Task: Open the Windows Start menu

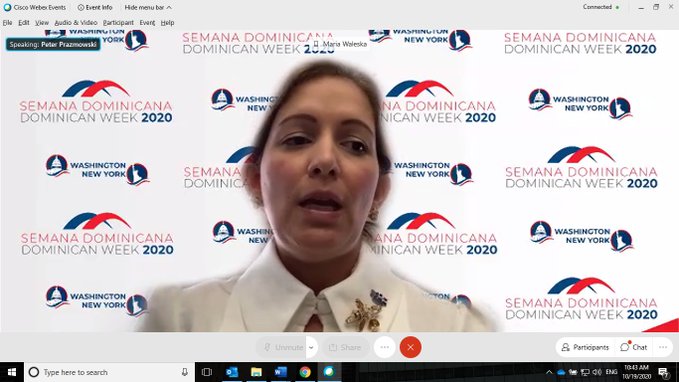Action: point(12,372)
